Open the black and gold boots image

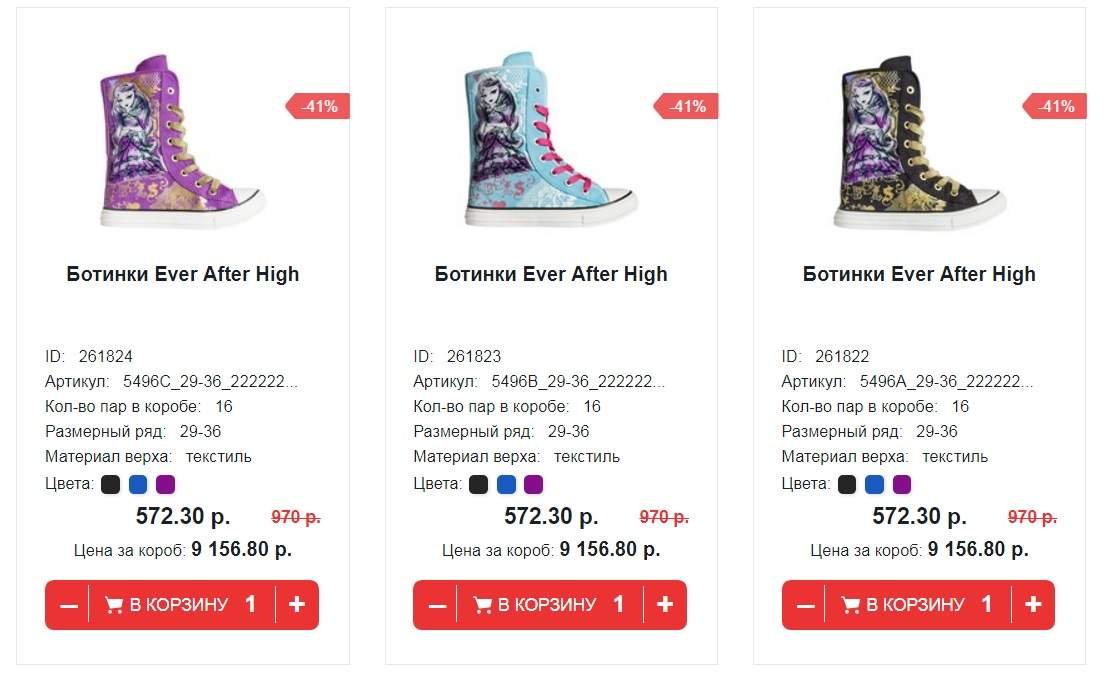(x=919, y=142)
